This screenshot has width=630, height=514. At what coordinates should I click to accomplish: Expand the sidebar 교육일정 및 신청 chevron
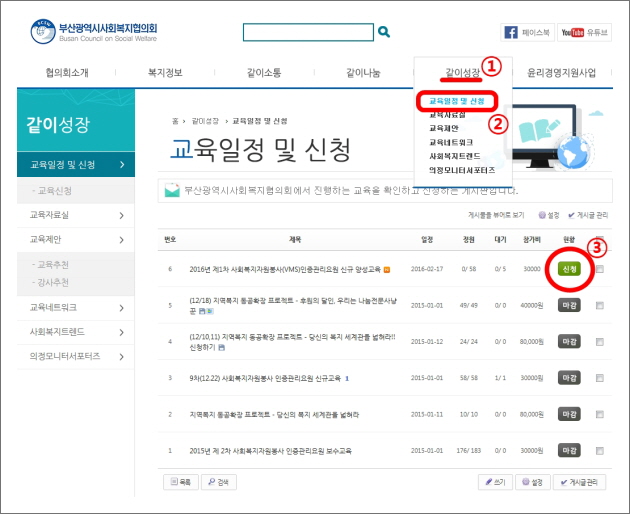point(122,164)
